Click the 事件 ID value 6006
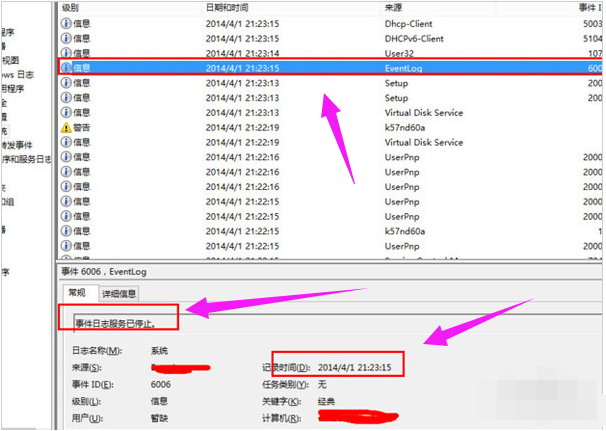The height and width of the screenshot is (431, 606). 162,383
